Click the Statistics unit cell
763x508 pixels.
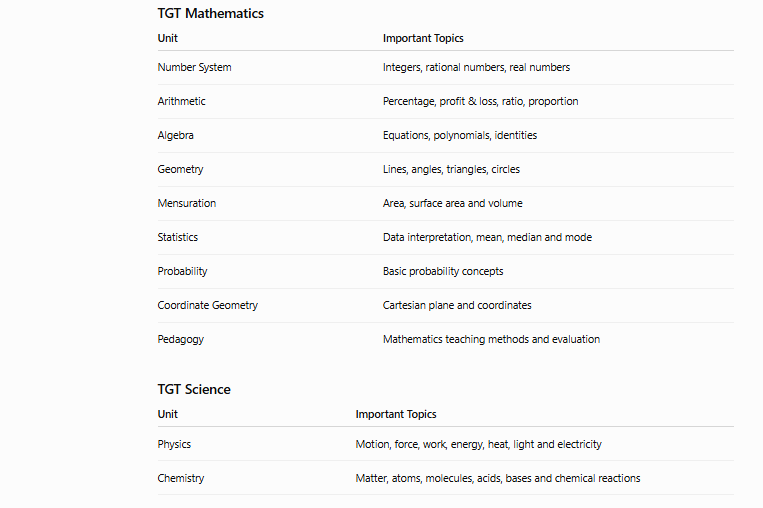(178, 237)
